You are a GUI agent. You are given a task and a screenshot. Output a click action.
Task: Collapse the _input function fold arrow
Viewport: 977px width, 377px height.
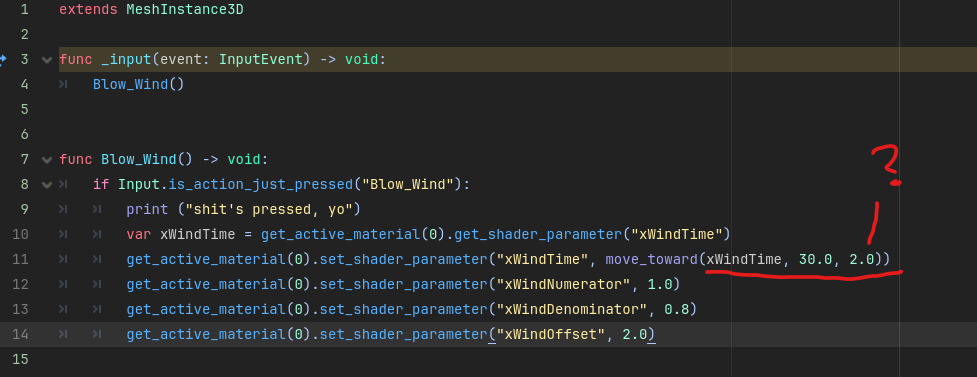click(x=46, y=60)
